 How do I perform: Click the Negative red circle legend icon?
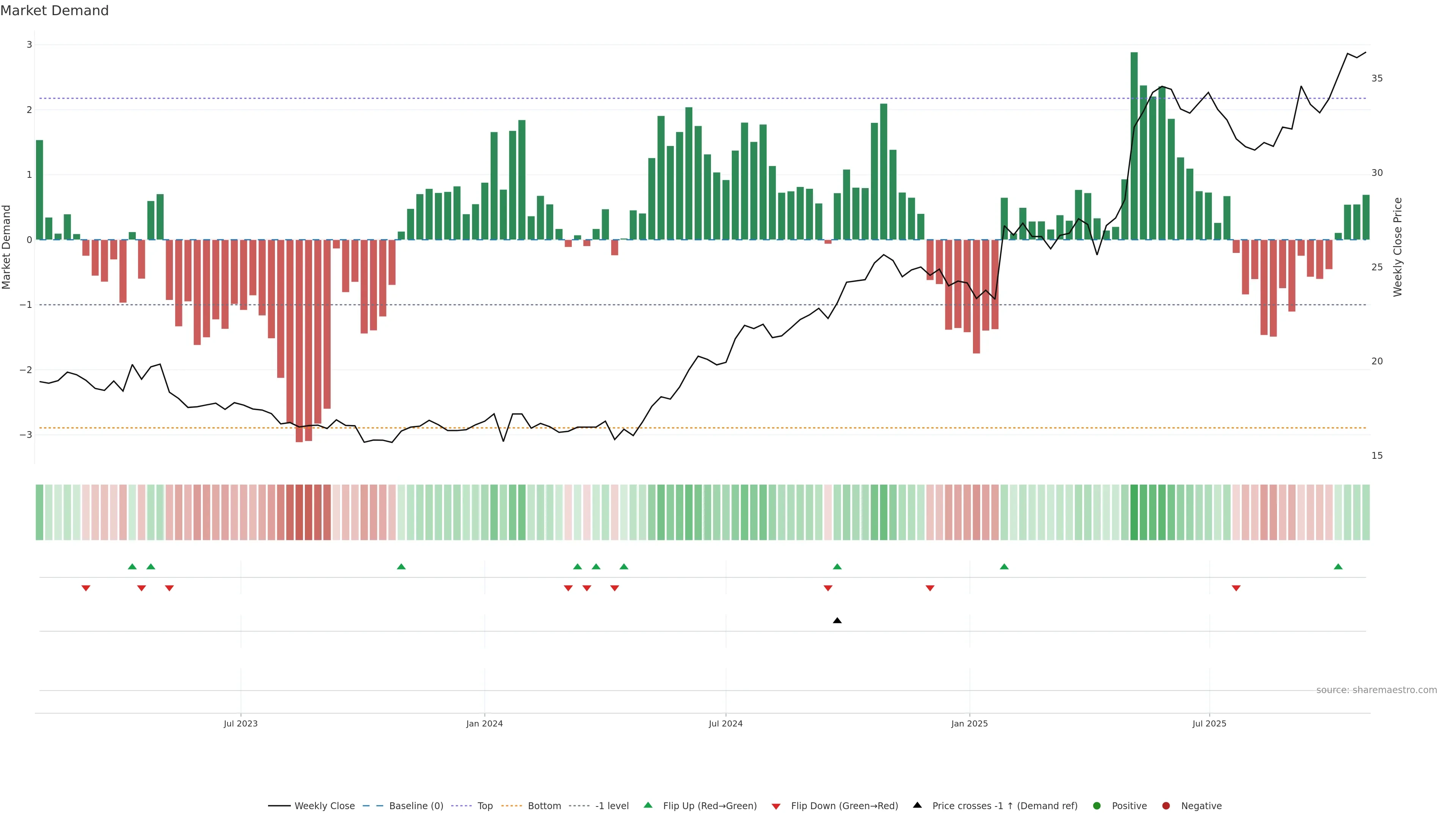pyautogui.click(x=1166, y=806)
